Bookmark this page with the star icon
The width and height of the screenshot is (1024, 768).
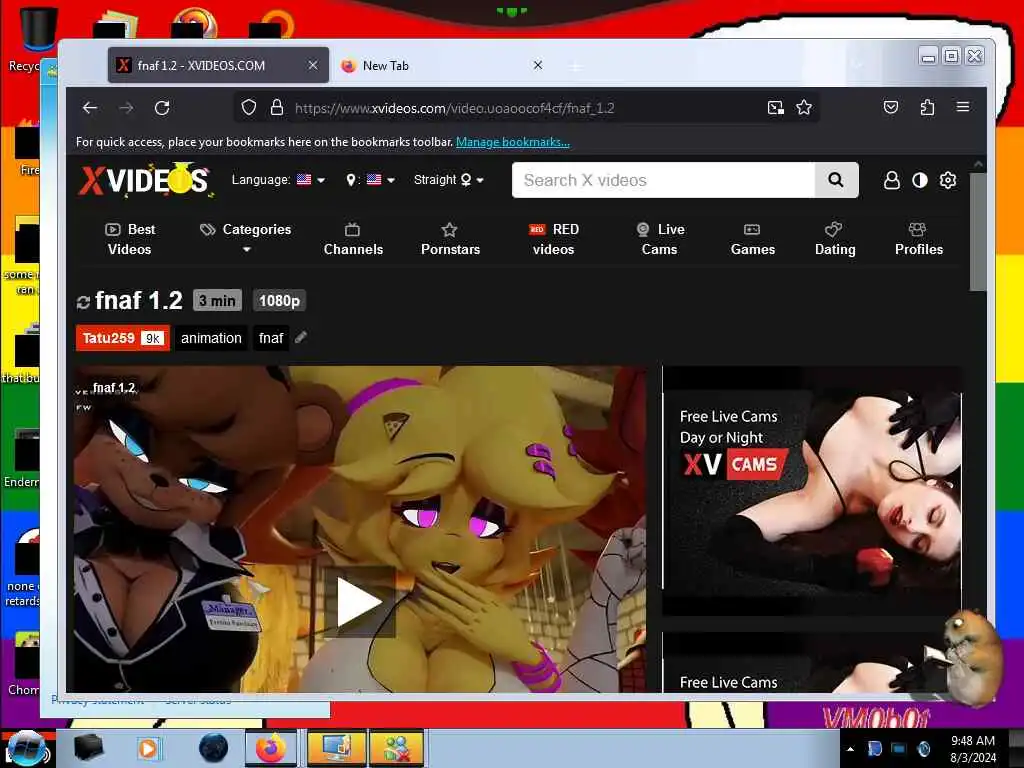804,107
